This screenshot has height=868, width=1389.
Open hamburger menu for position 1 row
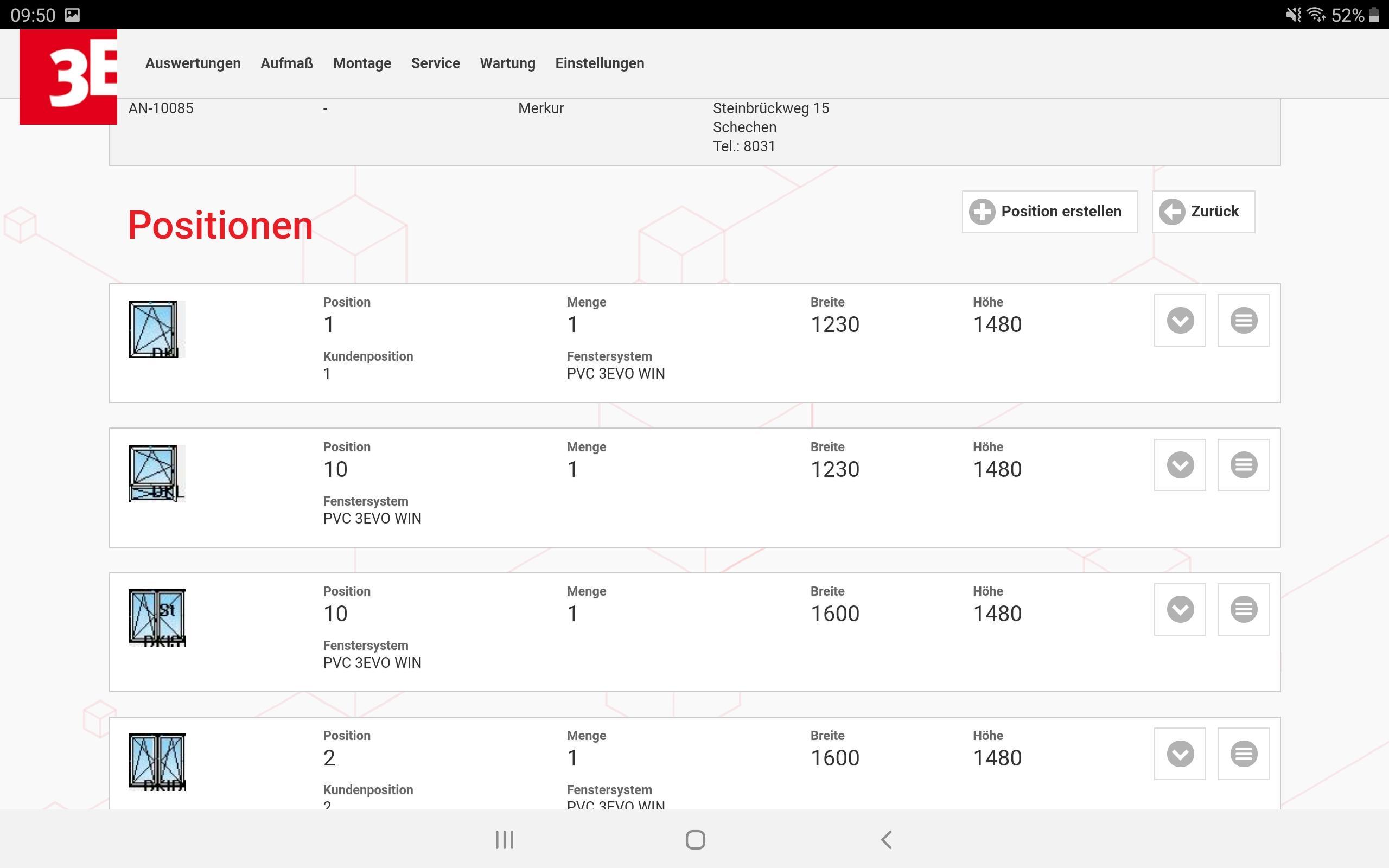tap(1243, 320)
